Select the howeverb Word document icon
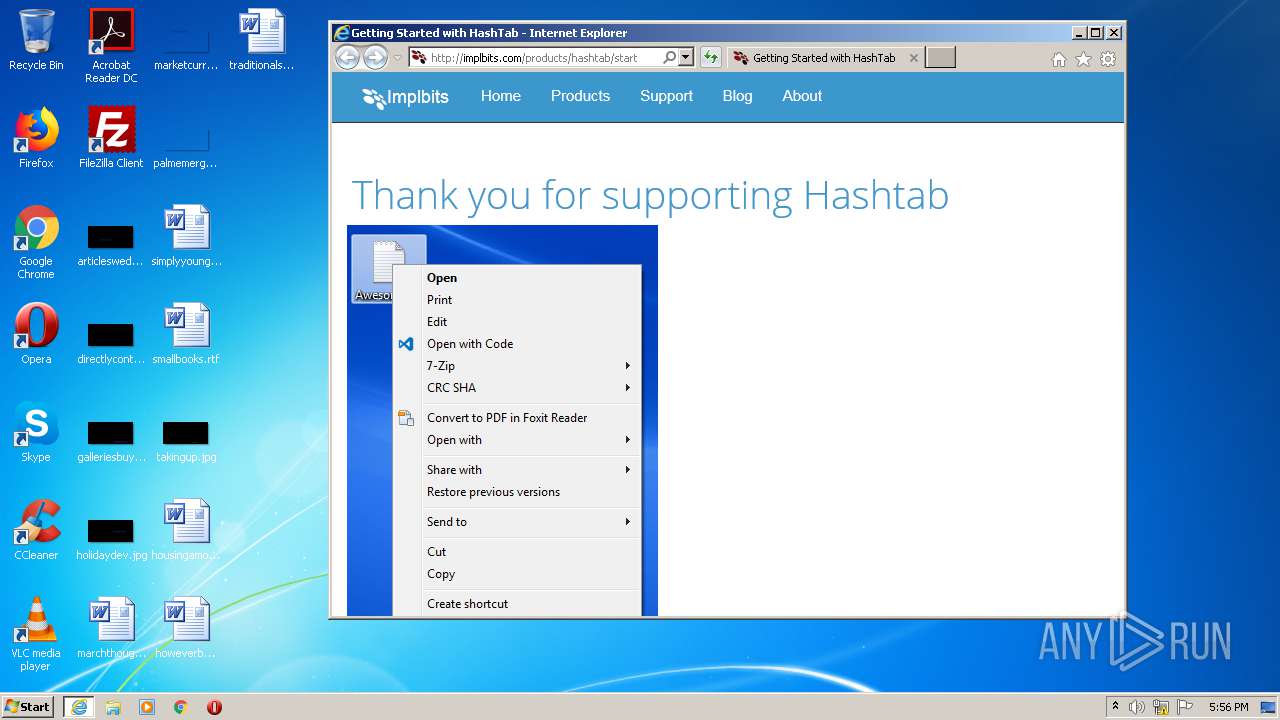 click(x=186, y=628)
